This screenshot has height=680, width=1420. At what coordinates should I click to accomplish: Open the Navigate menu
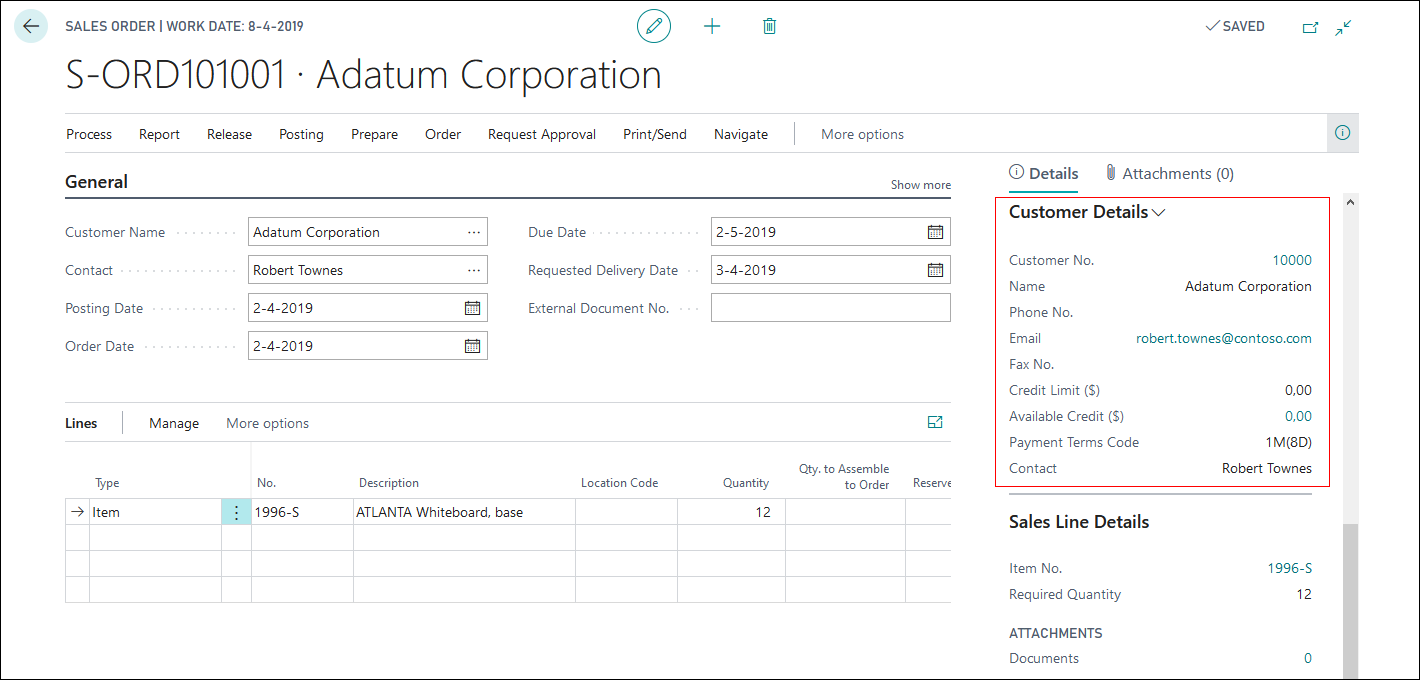tap(741, 134)
